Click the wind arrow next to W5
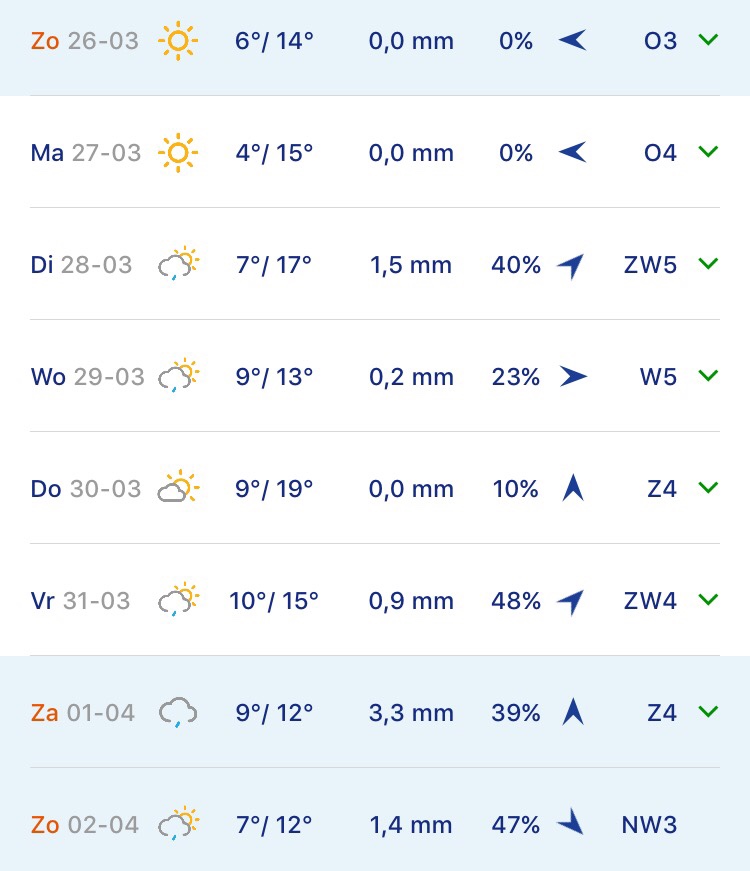Viewport: 750px width, 871px height. [x=573, y=376]
